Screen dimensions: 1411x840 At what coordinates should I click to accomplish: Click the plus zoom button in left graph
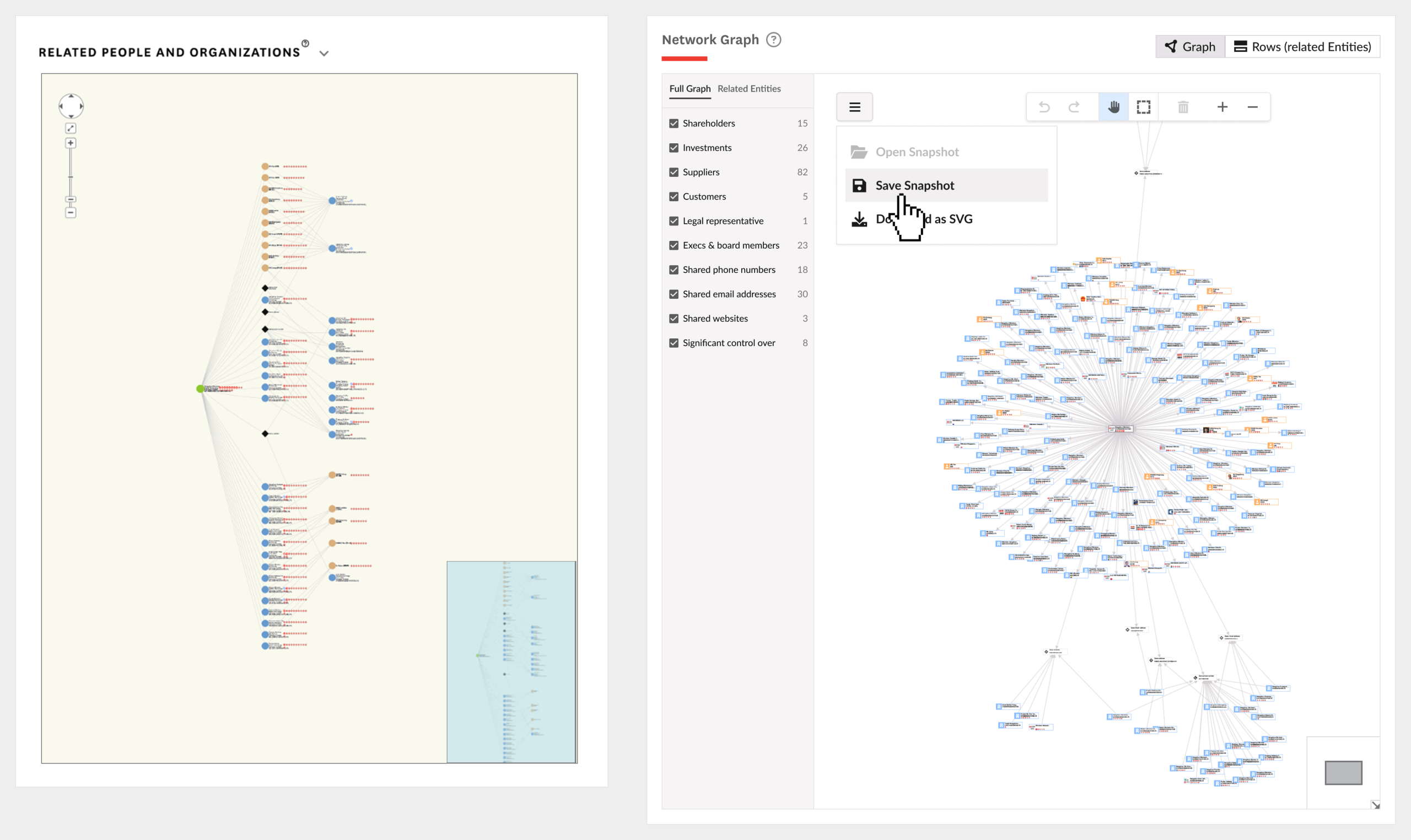(x=71, y=143)
